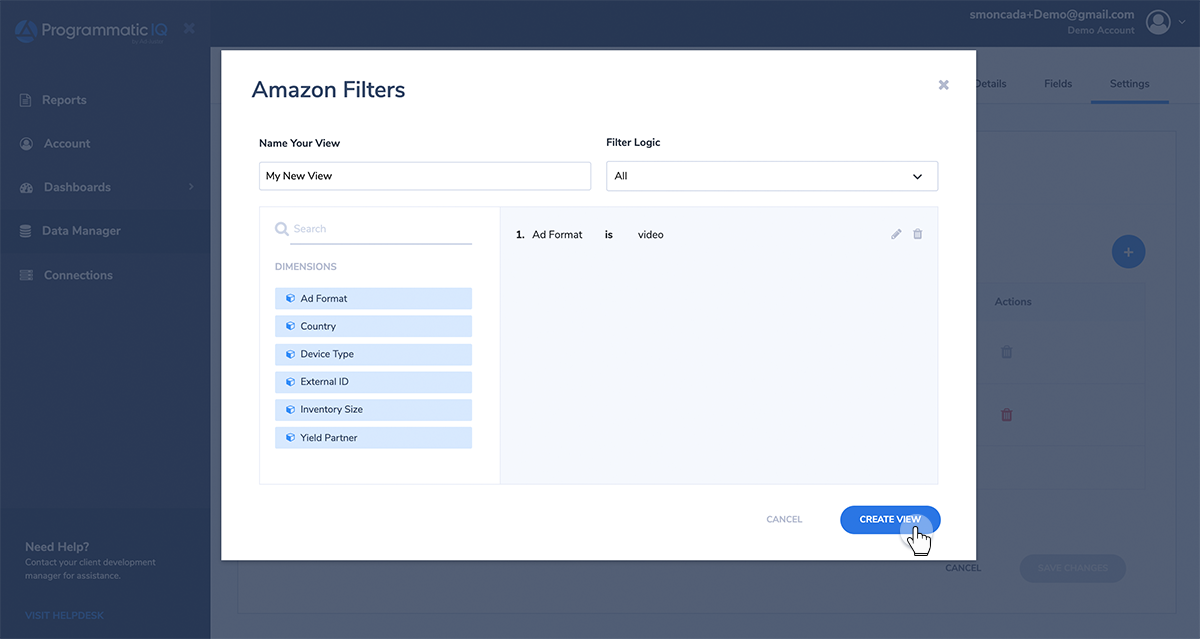Select the Inventory Size dimension

373,410
